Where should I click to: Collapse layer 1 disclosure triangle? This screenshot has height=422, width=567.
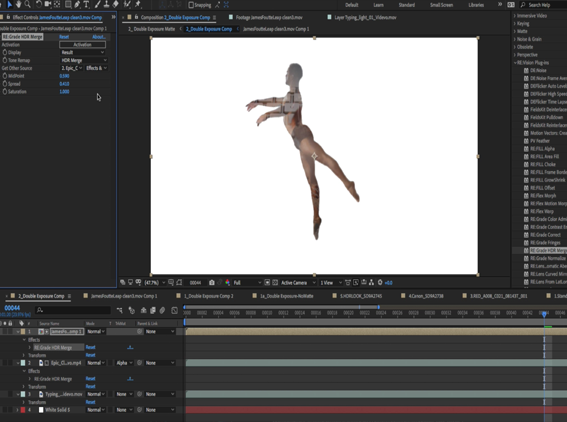tap(18, 332)
